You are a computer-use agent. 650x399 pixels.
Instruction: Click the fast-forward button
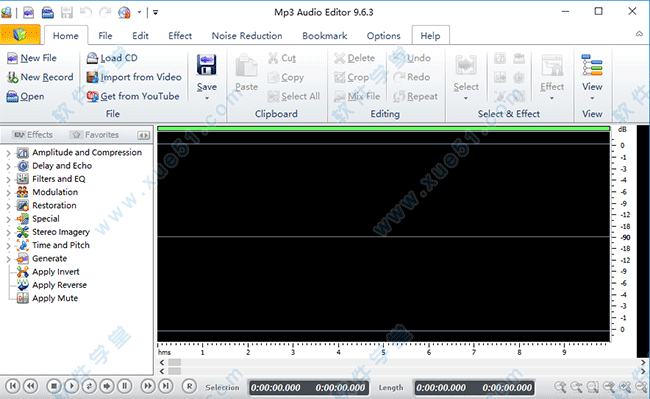148,386
